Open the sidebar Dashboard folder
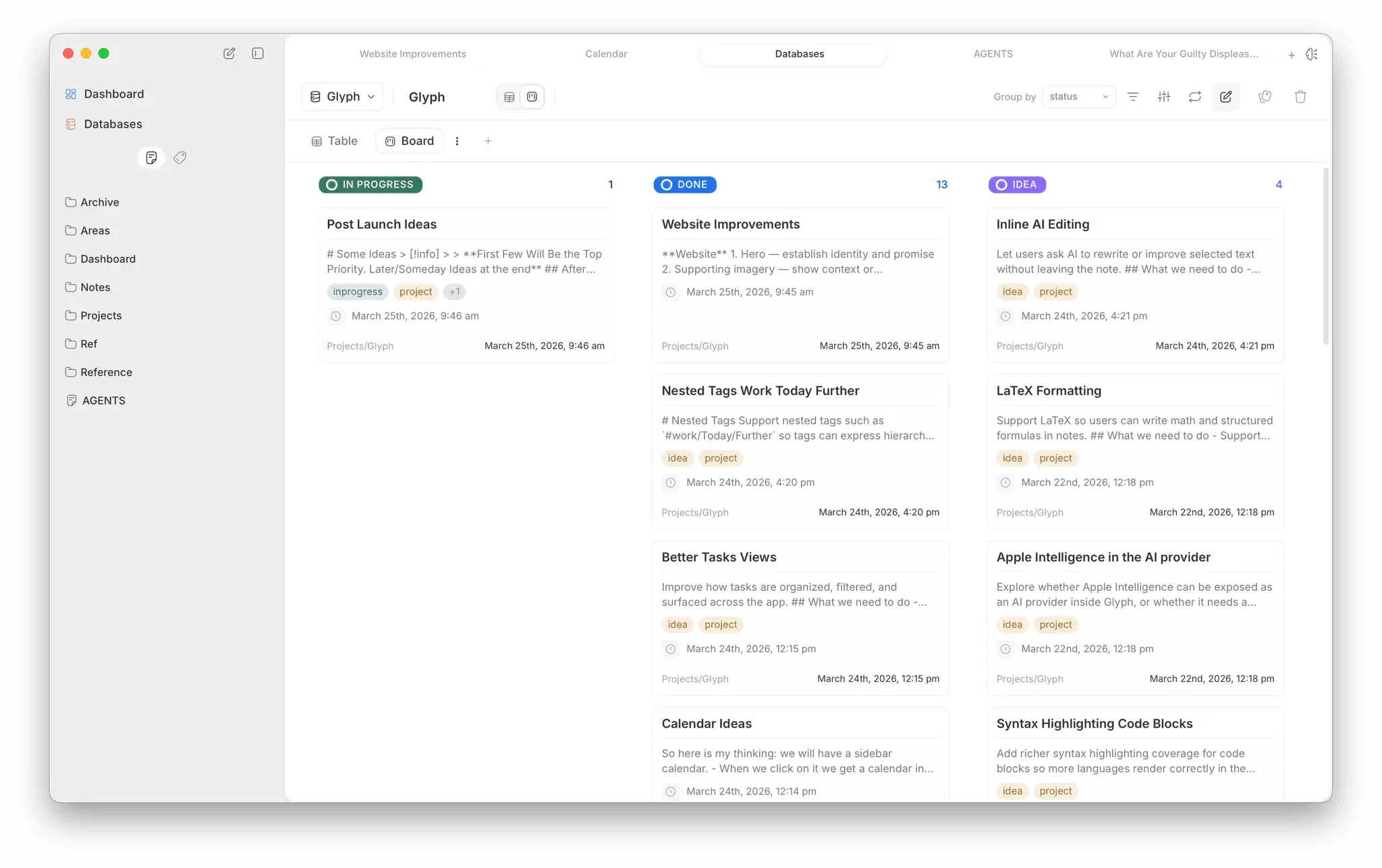The image size is (1382, 868). tap(101, 259)
